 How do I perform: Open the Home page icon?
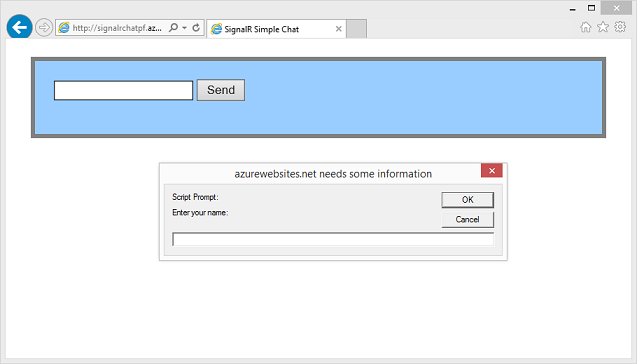tap(585, 27)
